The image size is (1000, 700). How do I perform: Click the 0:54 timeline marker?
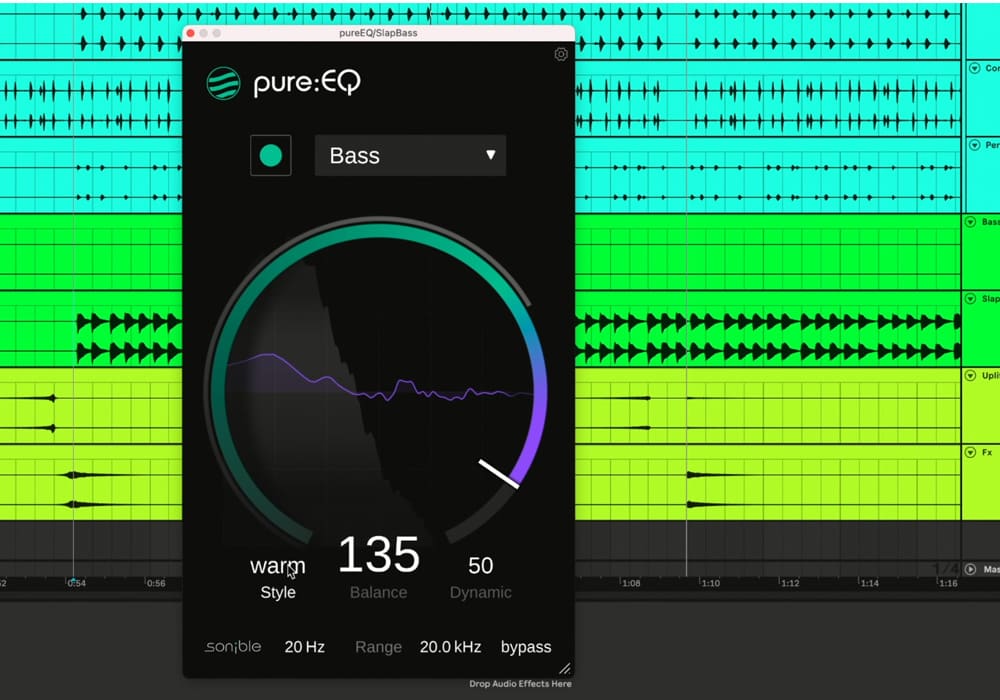point(77,583)
